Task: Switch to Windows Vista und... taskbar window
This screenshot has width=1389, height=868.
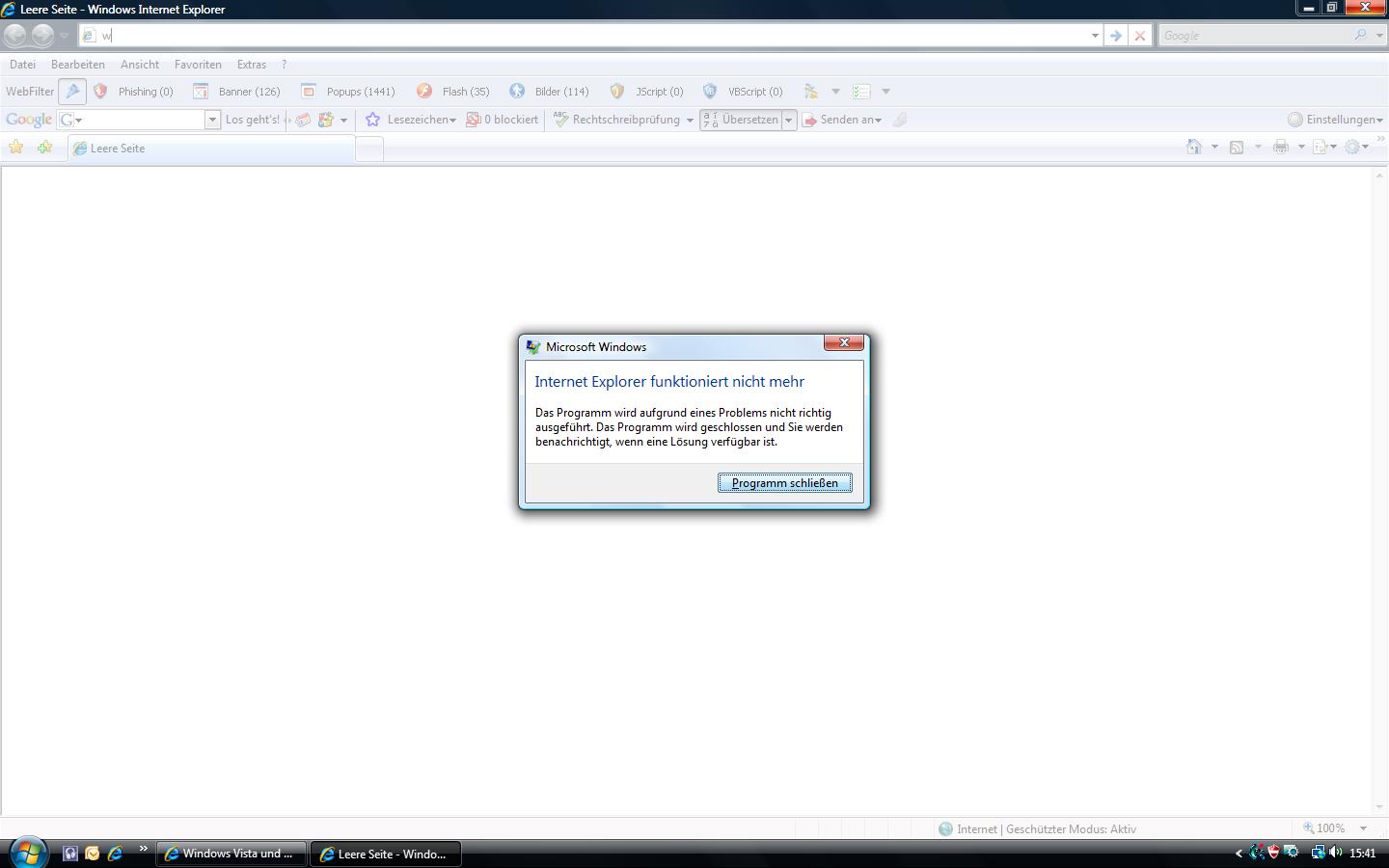Action: [231, 854]
